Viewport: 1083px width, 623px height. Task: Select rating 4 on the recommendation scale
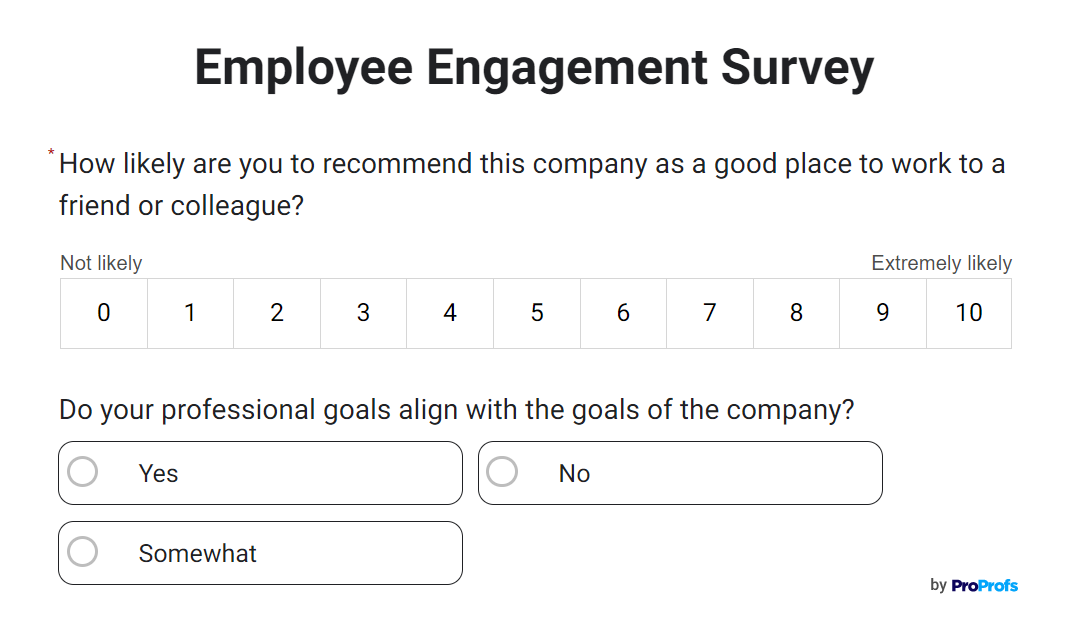(x=449, y=313)
